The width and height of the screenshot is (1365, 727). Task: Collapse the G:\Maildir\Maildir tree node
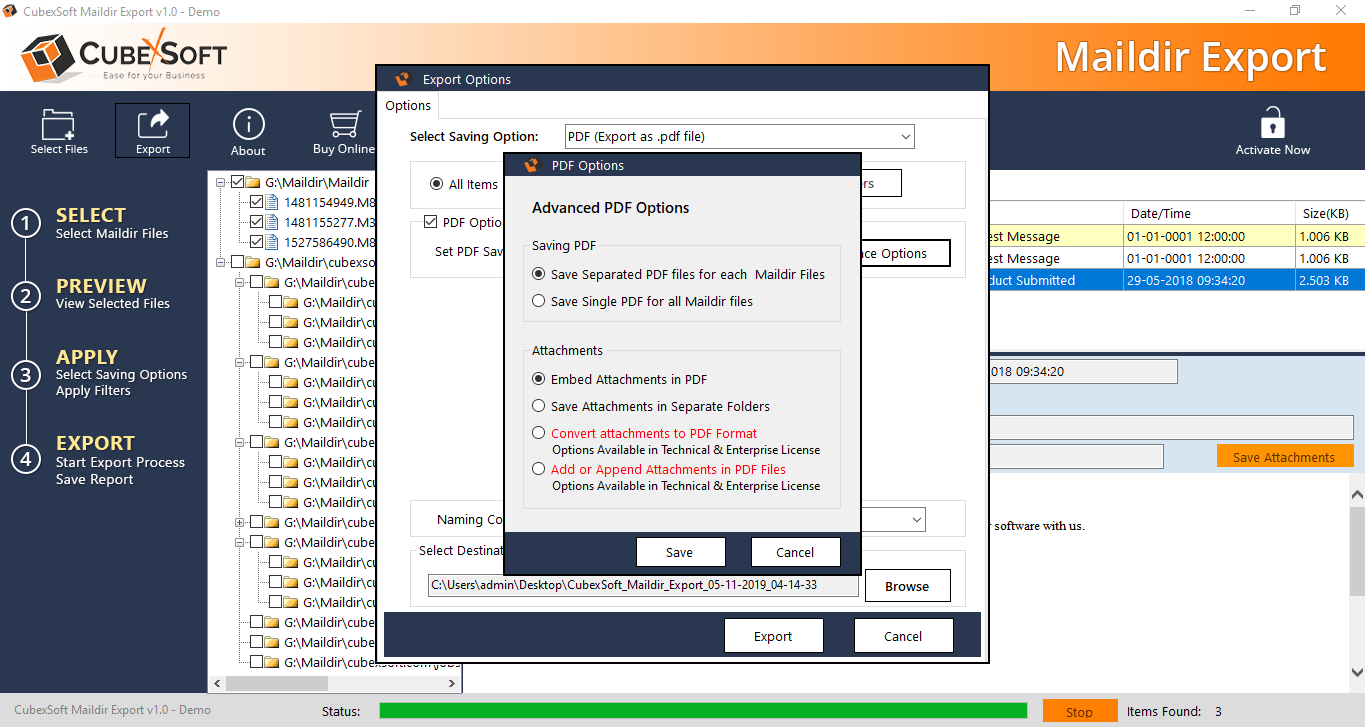221,183
